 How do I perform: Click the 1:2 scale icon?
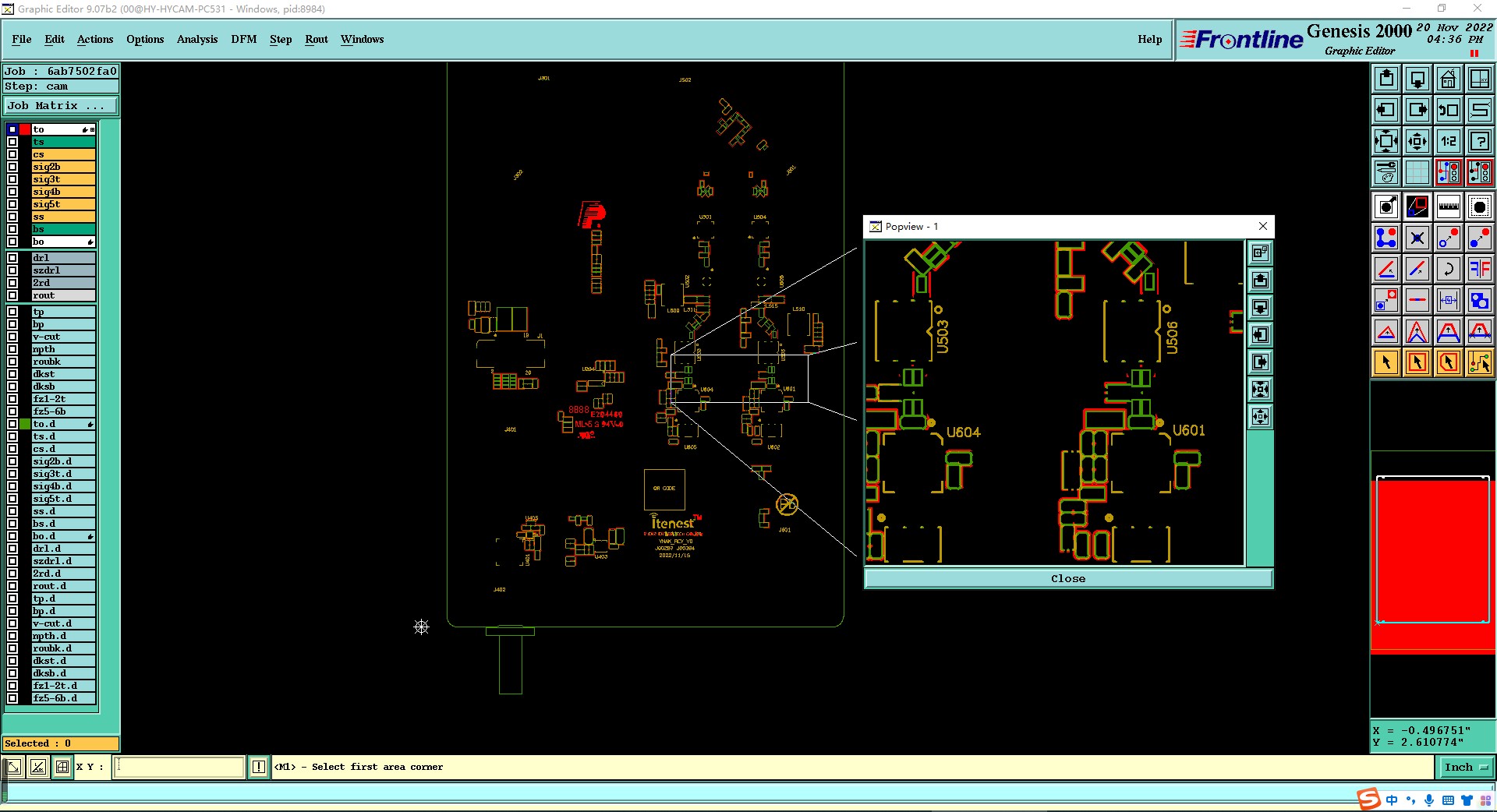point(1448,141)
